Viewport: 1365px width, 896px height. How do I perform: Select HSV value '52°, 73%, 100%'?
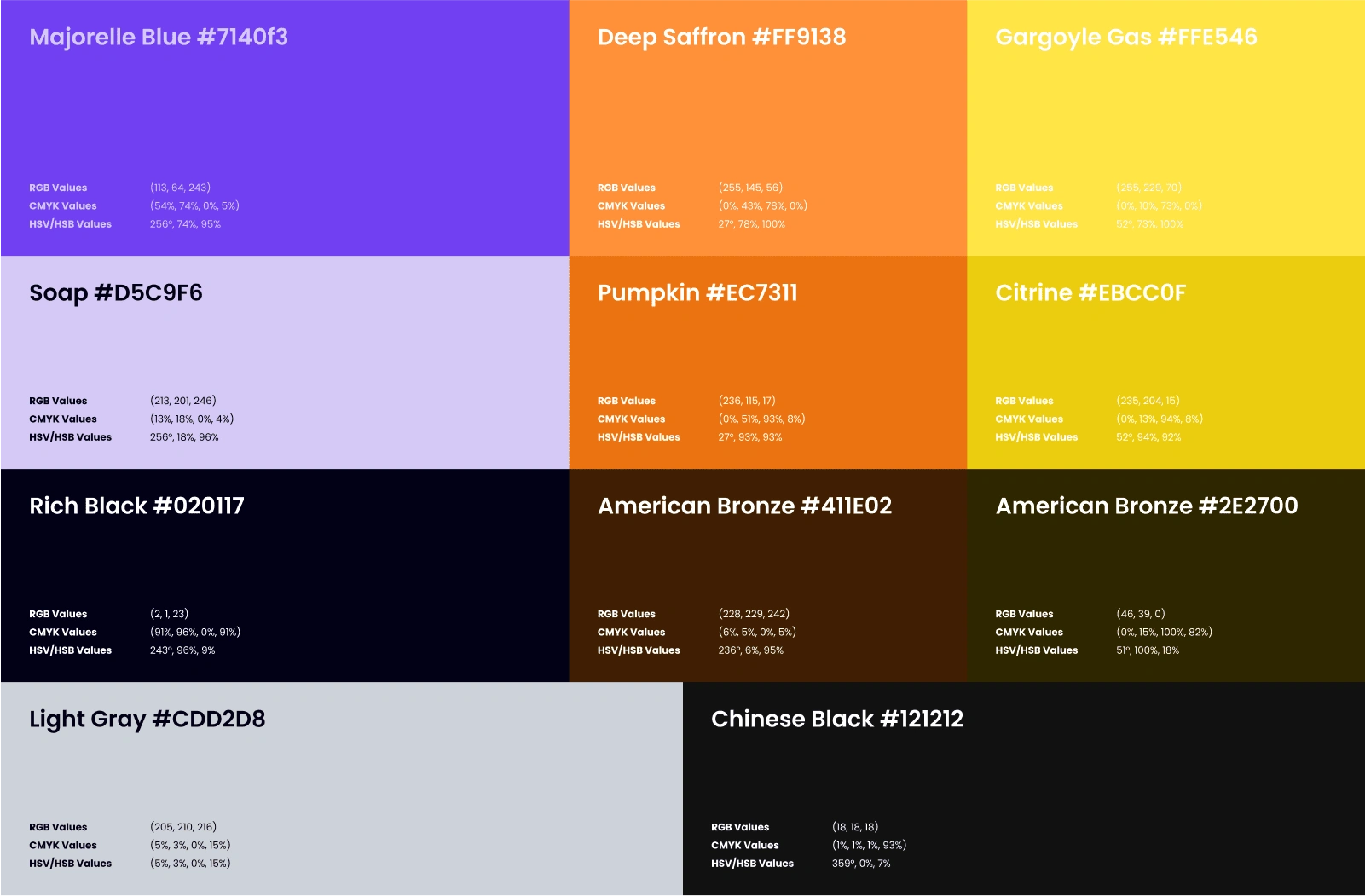click(1149, 224)
